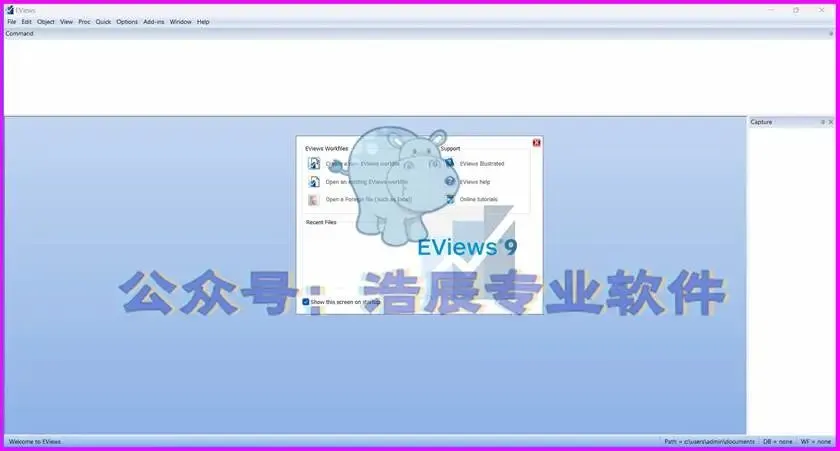
Task: Uncheck Show this screen on startup
Action: click(x=306, y=302)
